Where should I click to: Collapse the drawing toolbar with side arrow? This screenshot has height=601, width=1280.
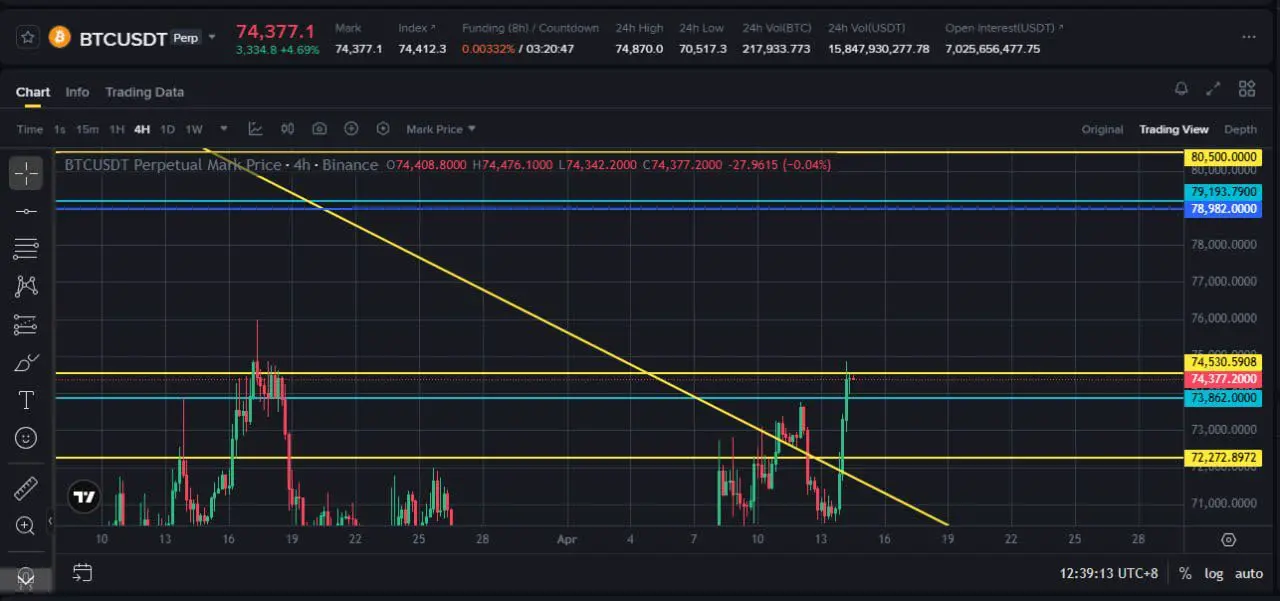click(x=50, y=520)
